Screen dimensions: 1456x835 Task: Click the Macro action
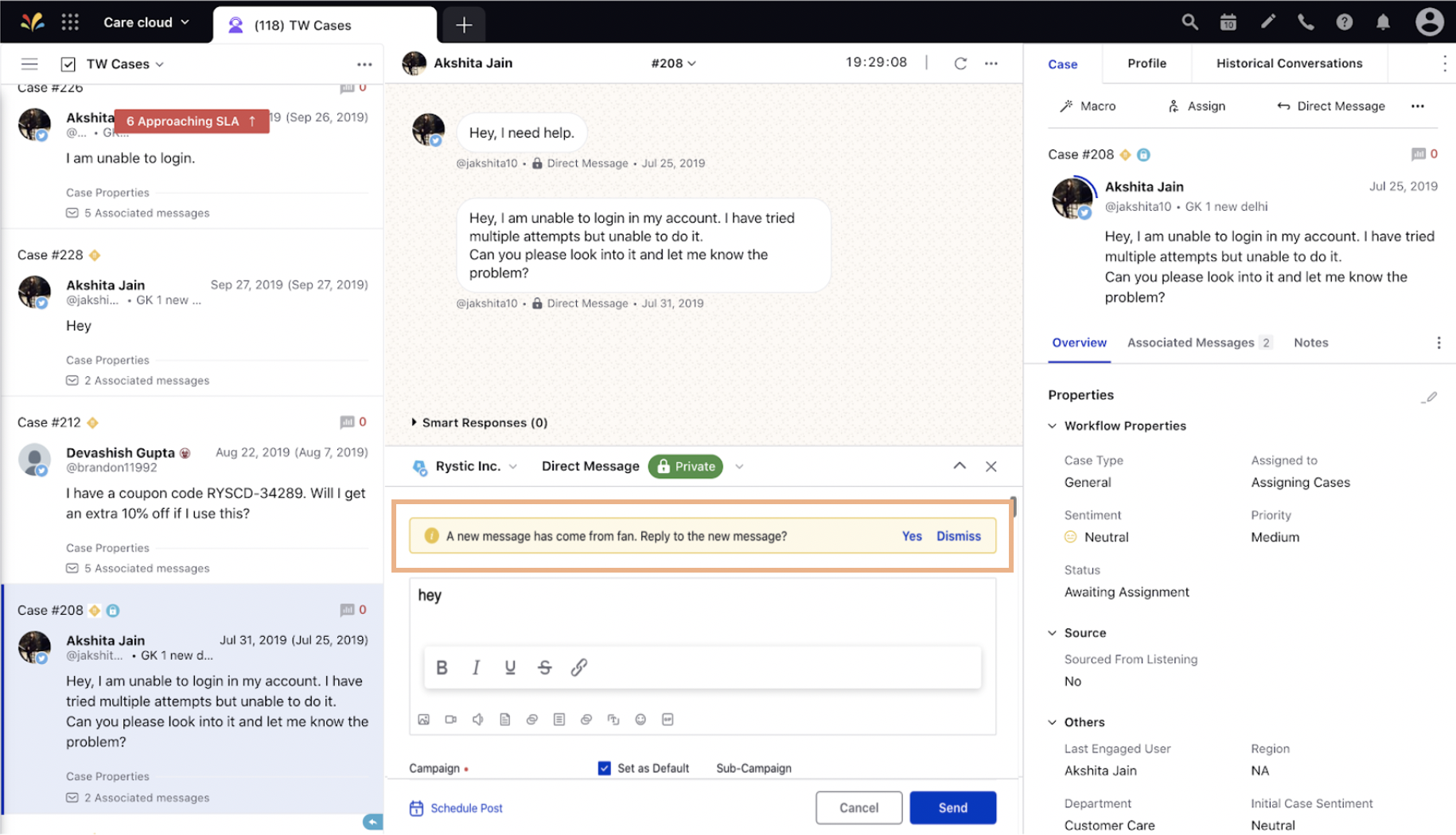pos(1088,106)
